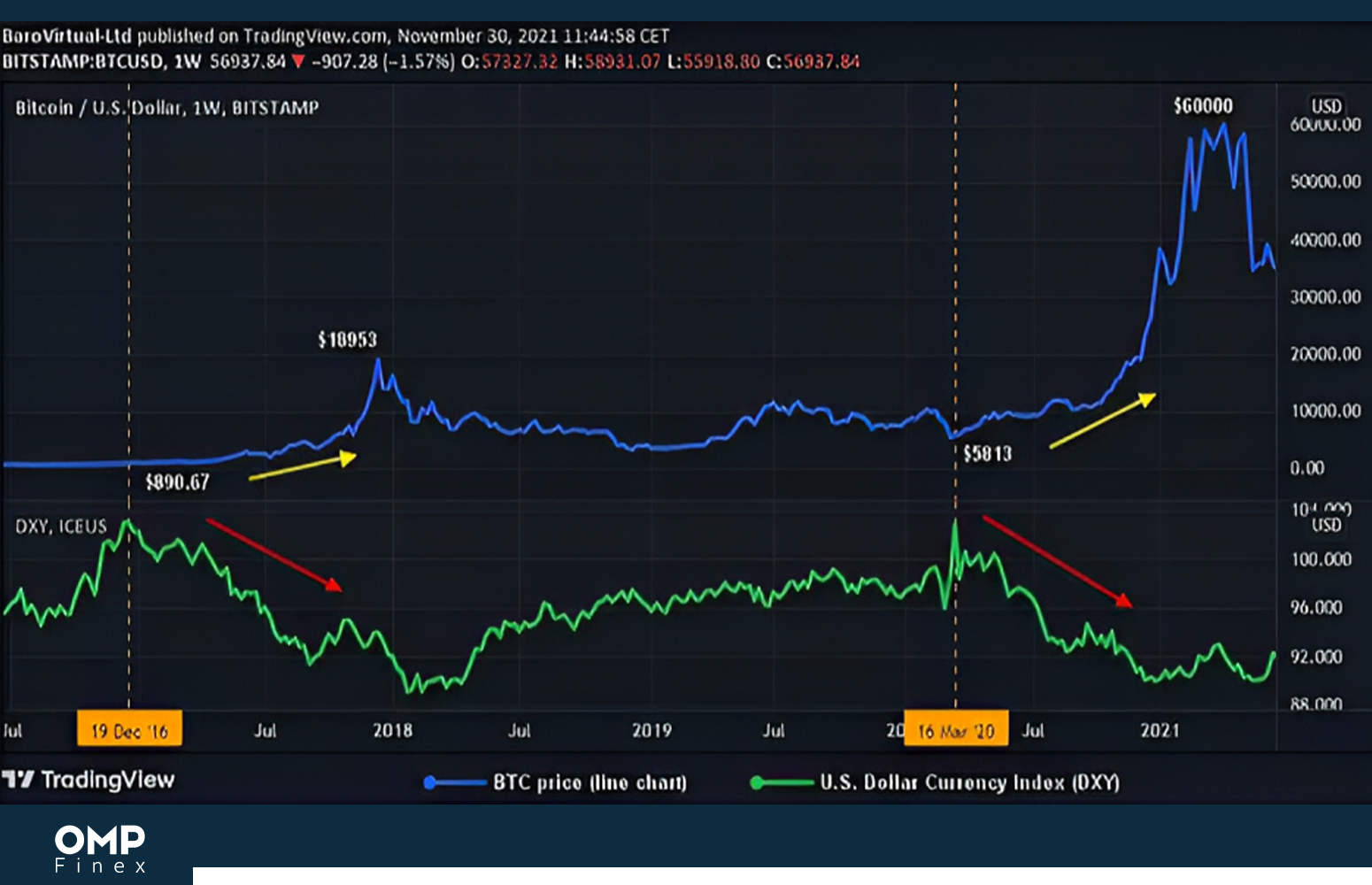Click the 40000.00 price axis tick
The height and width of the screenshot is (885, 1372).
(x=1326, y=240)
